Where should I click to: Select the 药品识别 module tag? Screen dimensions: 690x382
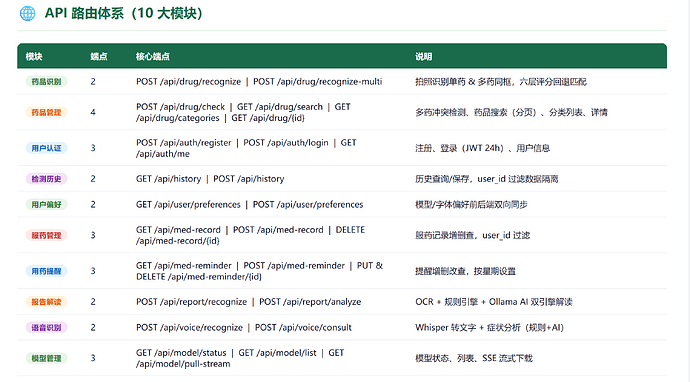46,81
